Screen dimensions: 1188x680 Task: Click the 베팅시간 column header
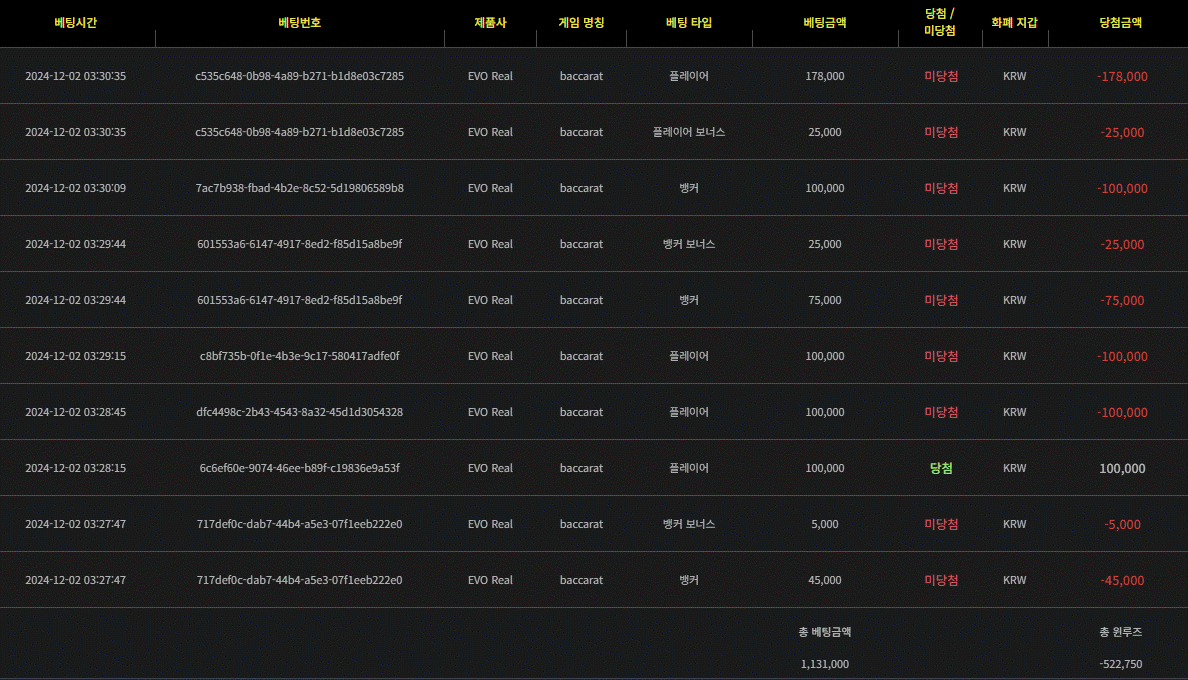[76, 22]
